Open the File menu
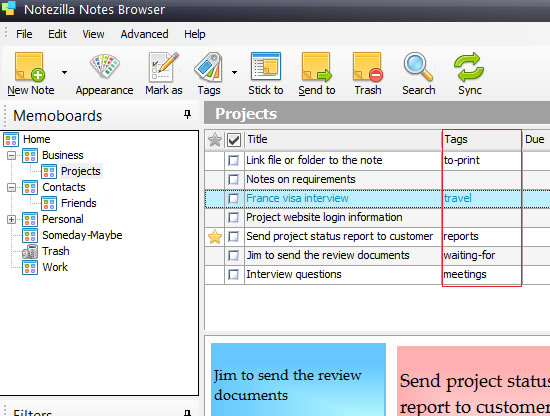The image size is (550, 416). tap(24, 34)
